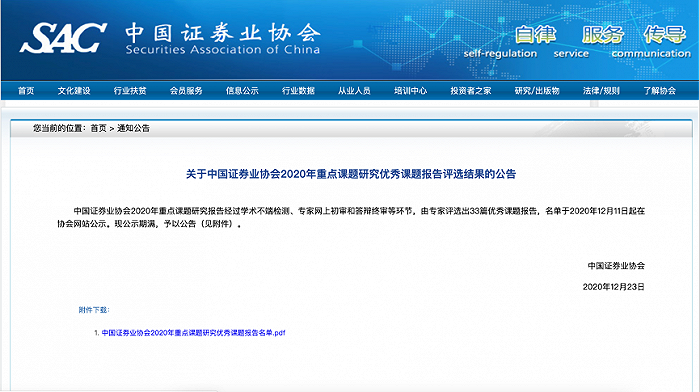The height and width of the screenshot is (392, 700).
Task: Open the 文化建设 menu item
Action: click(x=74, y=91)
